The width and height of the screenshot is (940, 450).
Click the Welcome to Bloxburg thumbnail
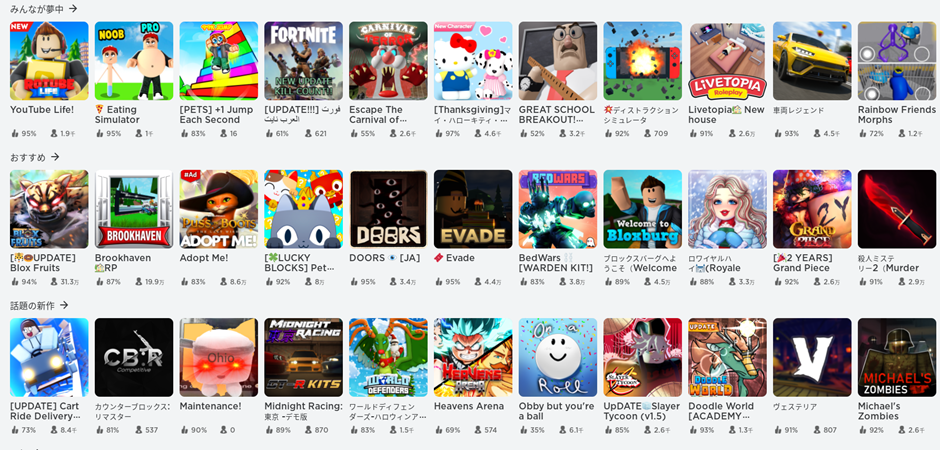tap(643, 209)
